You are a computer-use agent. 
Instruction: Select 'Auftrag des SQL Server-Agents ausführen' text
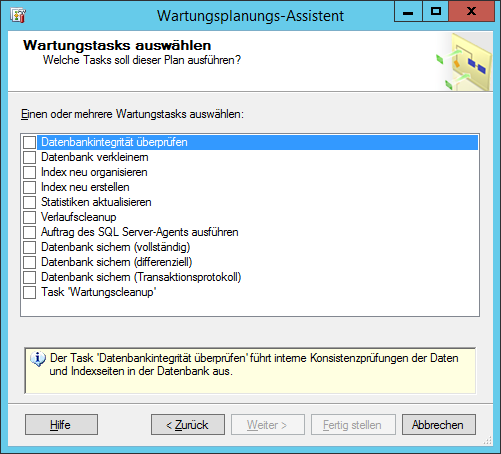tap(140, 232)
